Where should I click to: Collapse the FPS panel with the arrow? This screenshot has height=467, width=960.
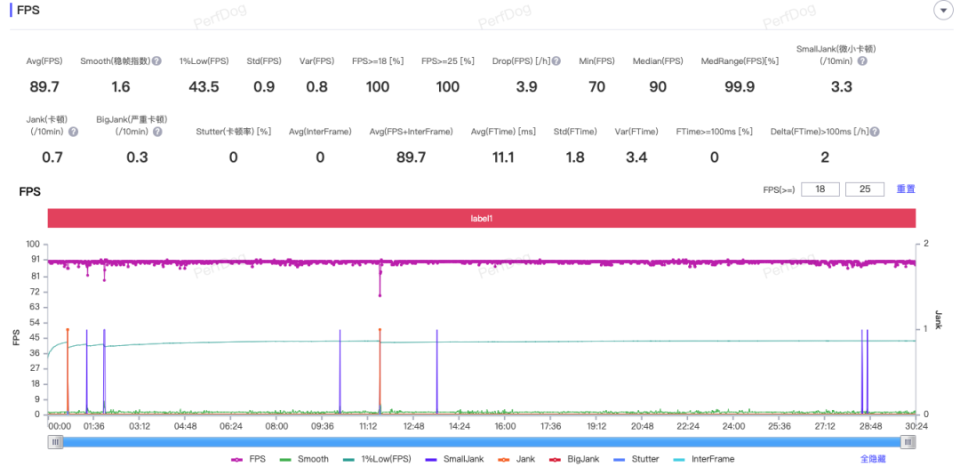942,10
